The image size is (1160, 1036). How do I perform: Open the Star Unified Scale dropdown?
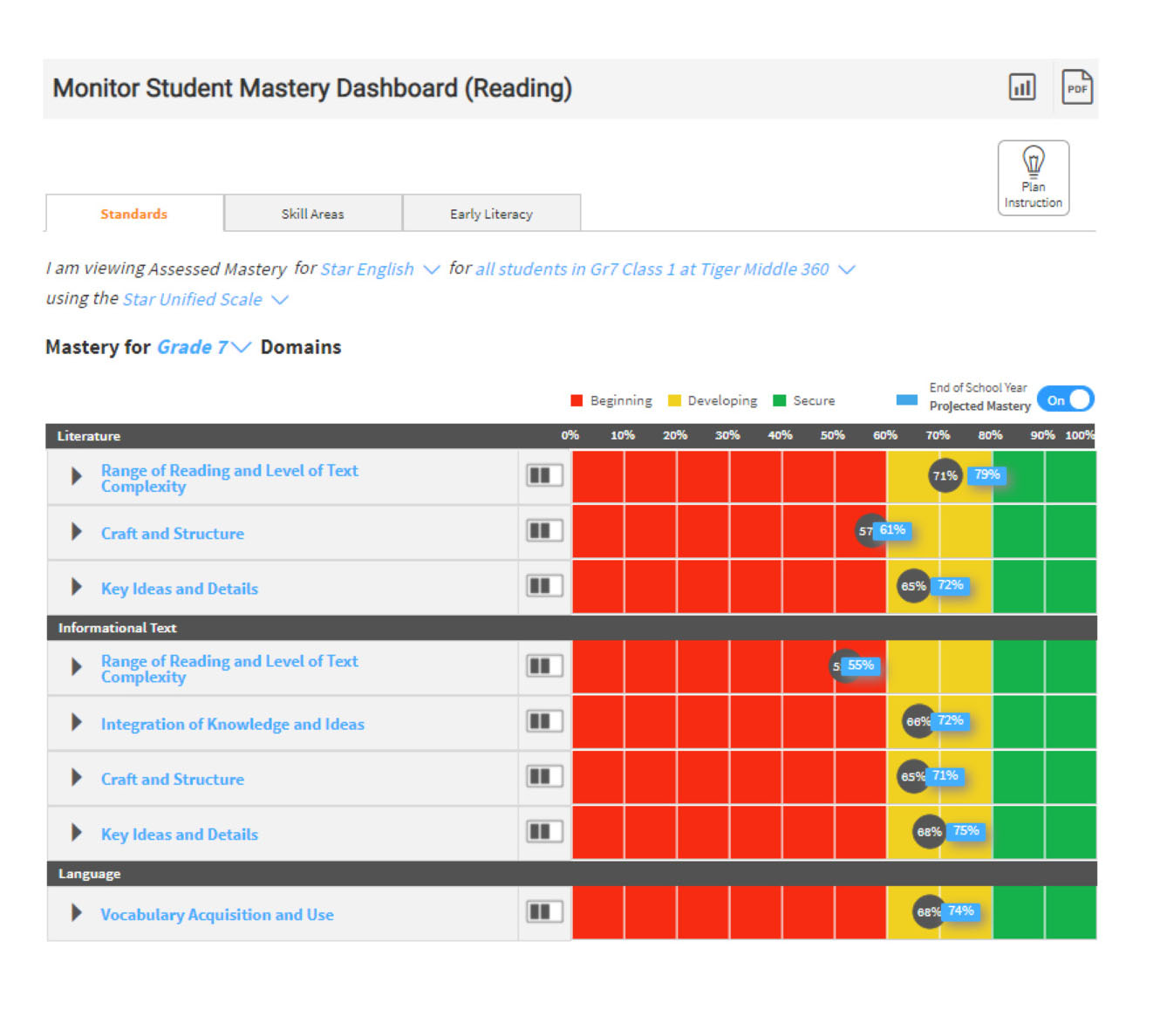[205, 299]
